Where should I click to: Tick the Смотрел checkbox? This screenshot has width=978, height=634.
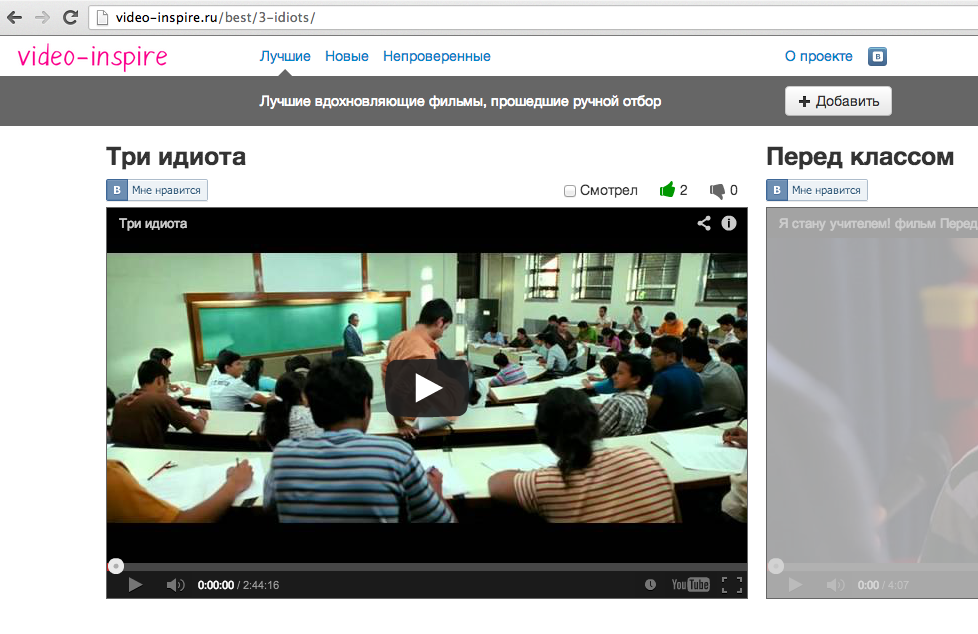click(569, 191)
